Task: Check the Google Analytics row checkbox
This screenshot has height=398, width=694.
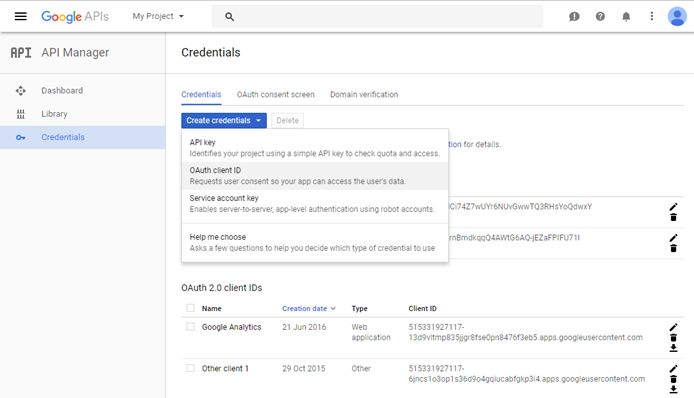Action: pos(190,327)
